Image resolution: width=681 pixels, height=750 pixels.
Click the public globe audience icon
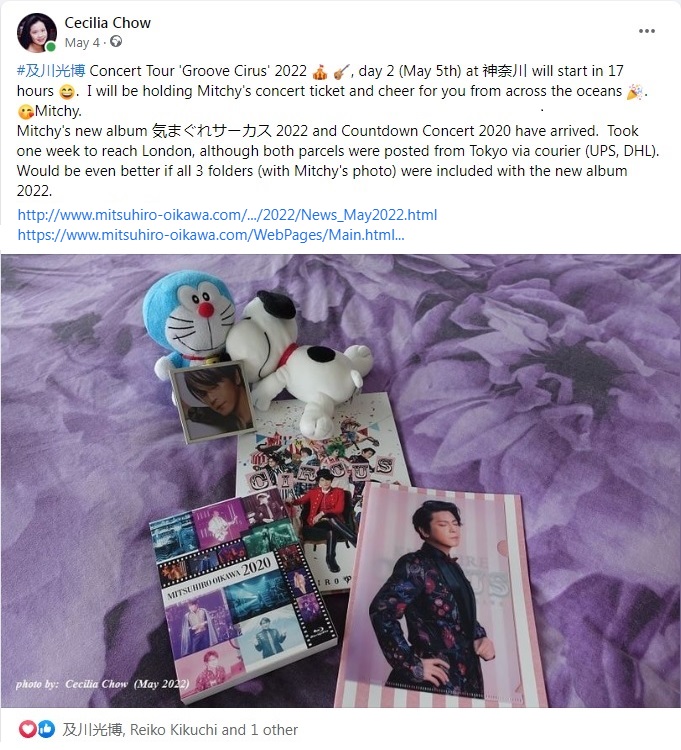click(x=116, y=42)
